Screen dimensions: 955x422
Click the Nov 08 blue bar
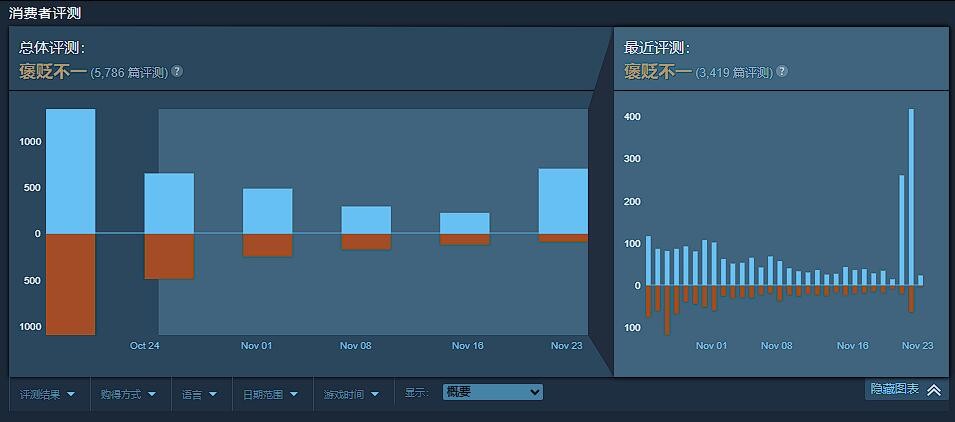(366, 220)
